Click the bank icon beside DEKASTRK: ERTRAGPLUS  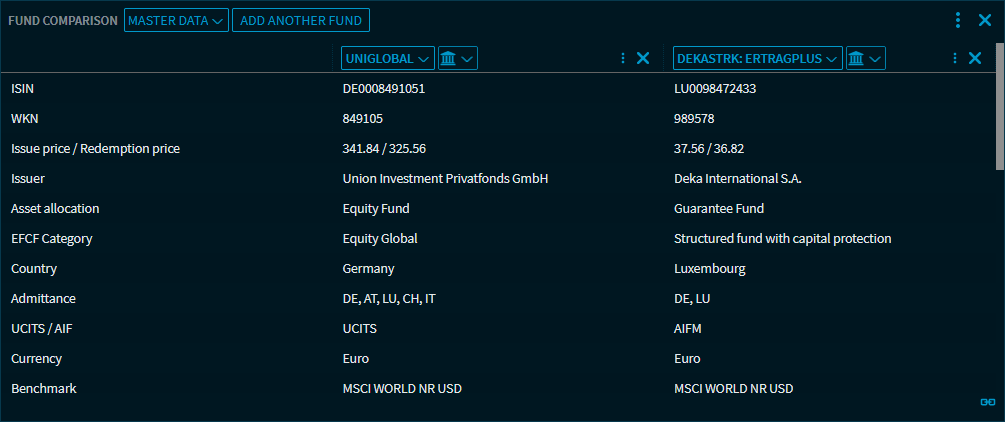click(x=865, y=58)
